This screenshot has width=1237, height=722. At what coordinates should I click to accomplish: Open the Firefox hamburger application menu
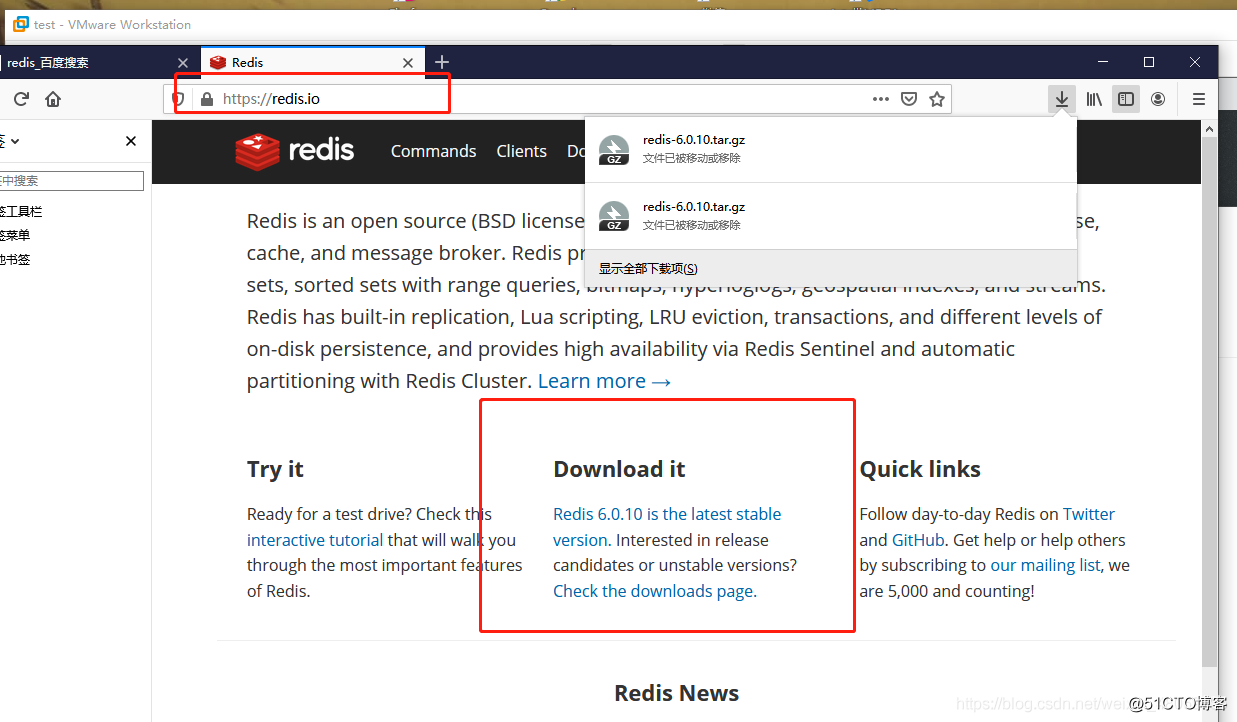[x=1199, y=99]
